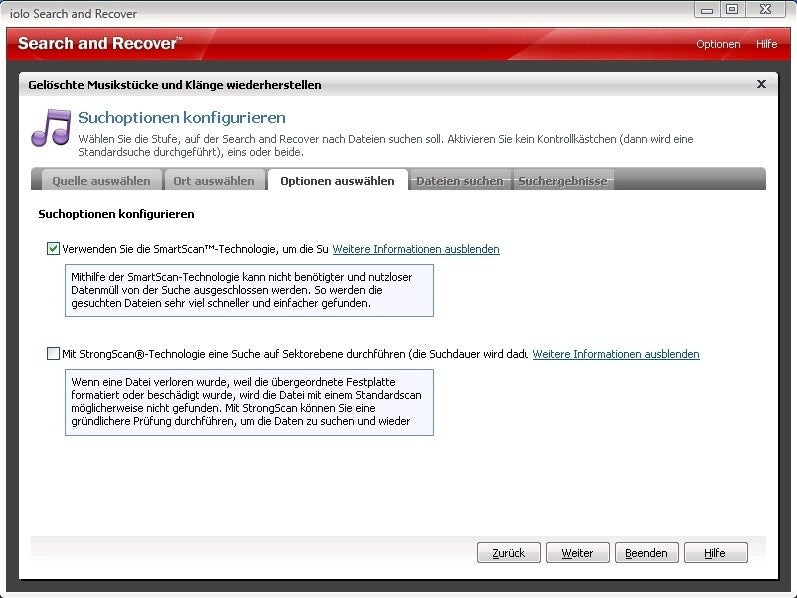Hide further information for SmartScan
The image size is (797, 598).
pos(416,249)
